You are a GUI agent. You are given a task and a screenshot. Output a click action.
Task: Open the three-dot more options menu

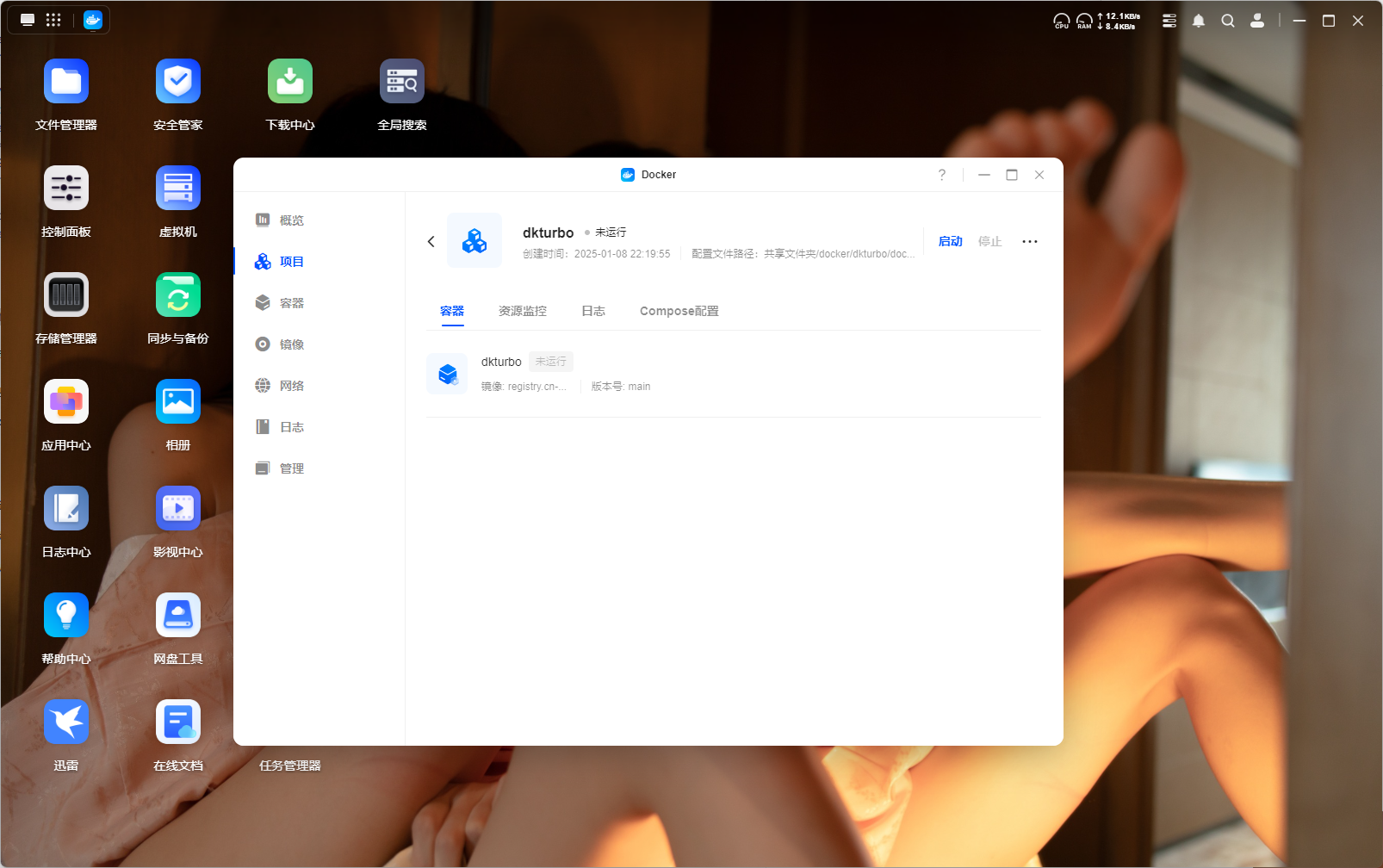point(1030,241)
